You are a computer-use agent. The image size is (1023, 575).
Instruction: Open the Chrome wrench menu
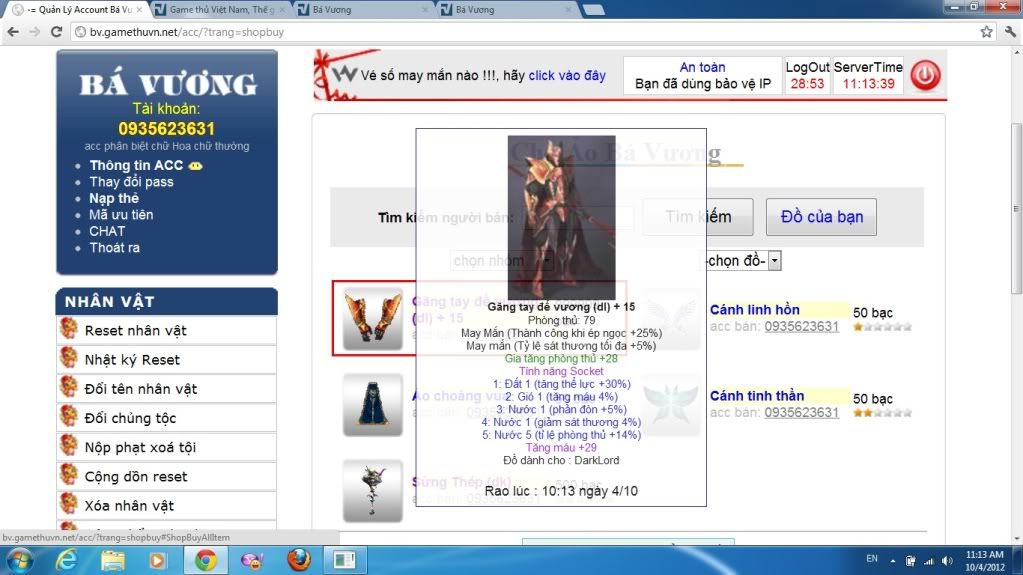pyautogui.click(x=1010, y=32)
